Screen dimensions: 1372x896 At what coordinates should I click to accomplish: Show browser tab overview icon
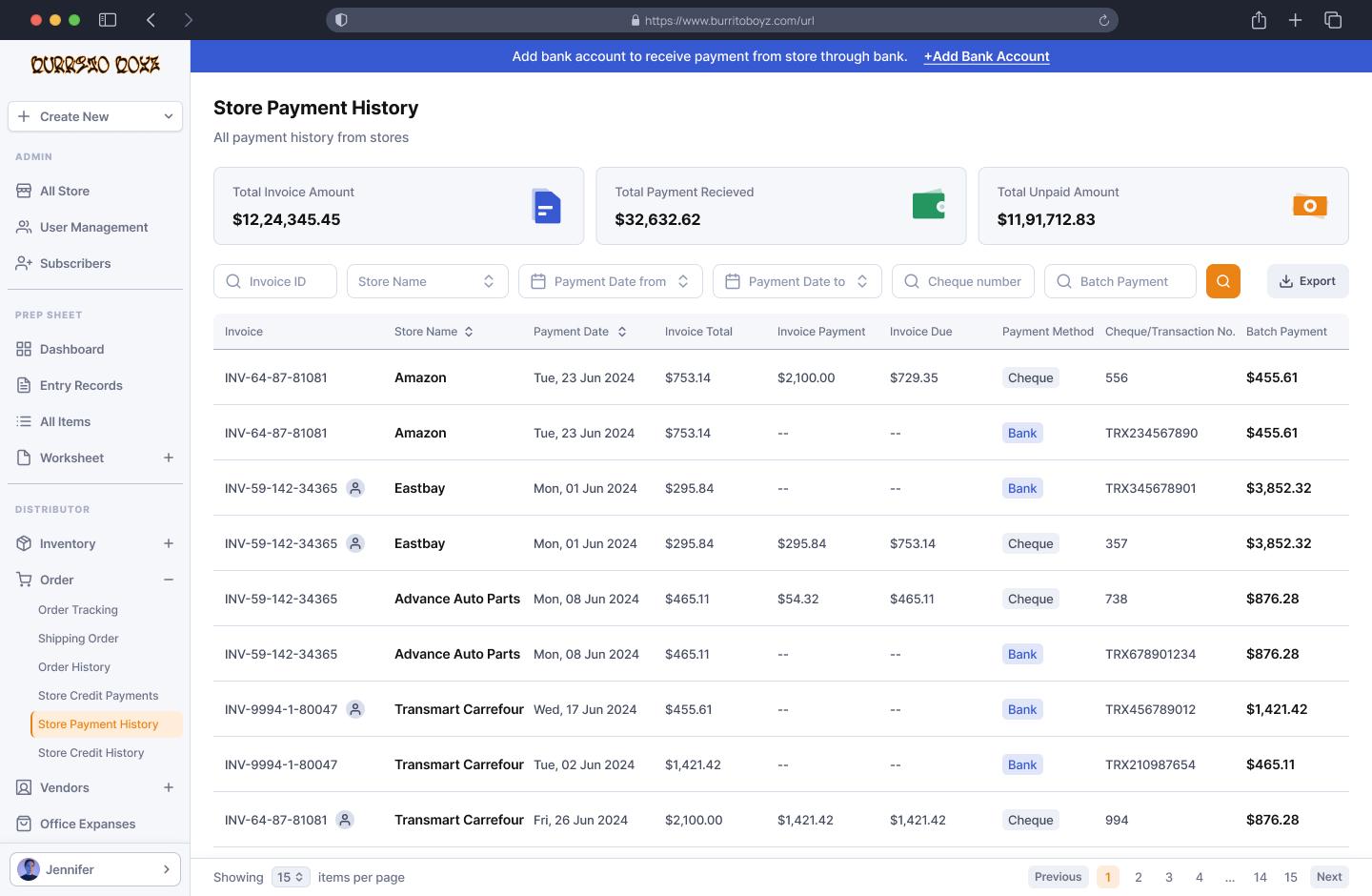click(x=1333, y=19)
